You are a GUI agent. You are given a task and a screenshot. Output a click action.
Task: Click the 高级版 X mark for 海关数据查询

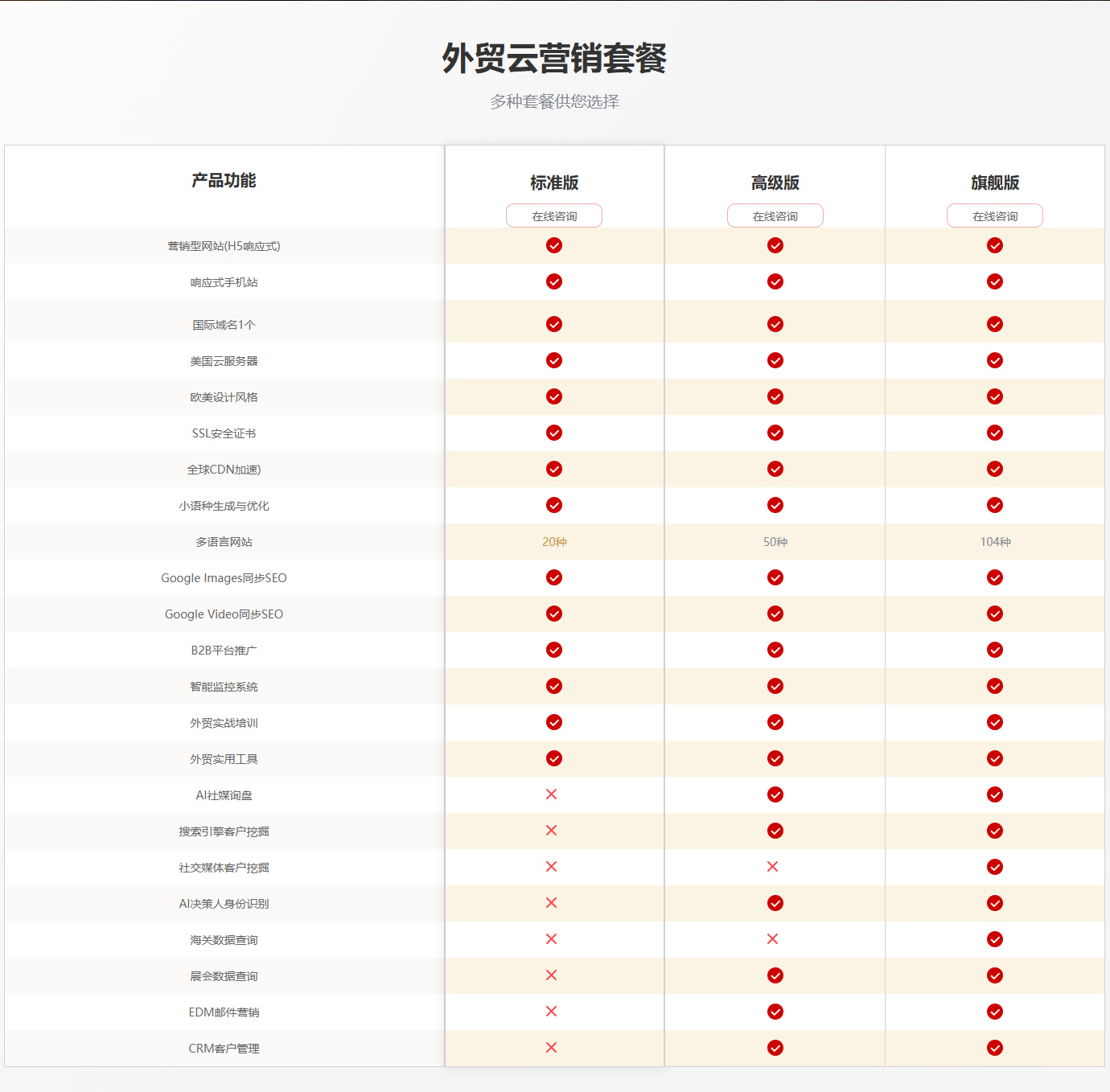[x=772, y=939]
